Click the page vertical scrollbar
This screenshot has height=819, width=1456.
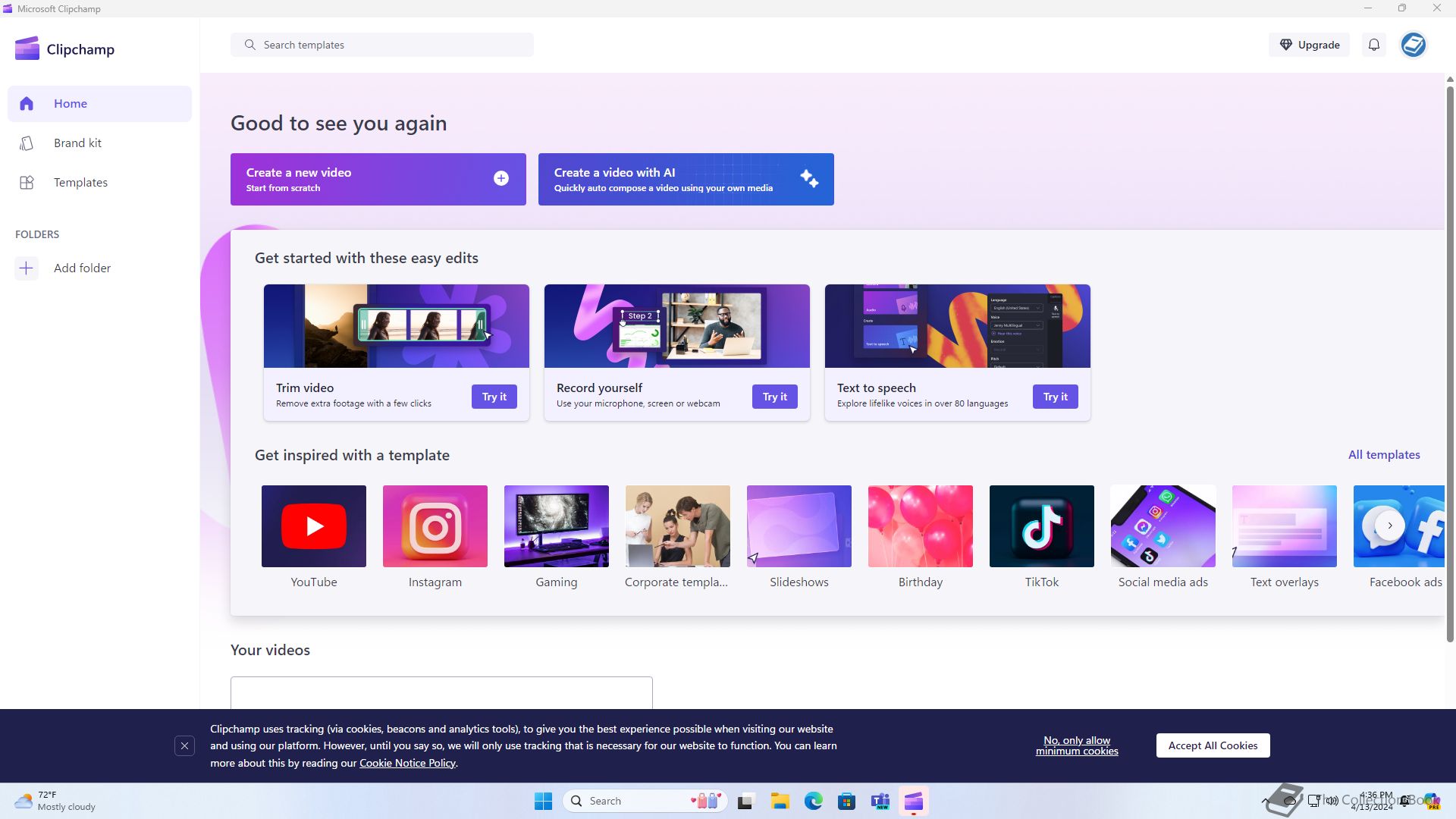(x=1450, y=364)
